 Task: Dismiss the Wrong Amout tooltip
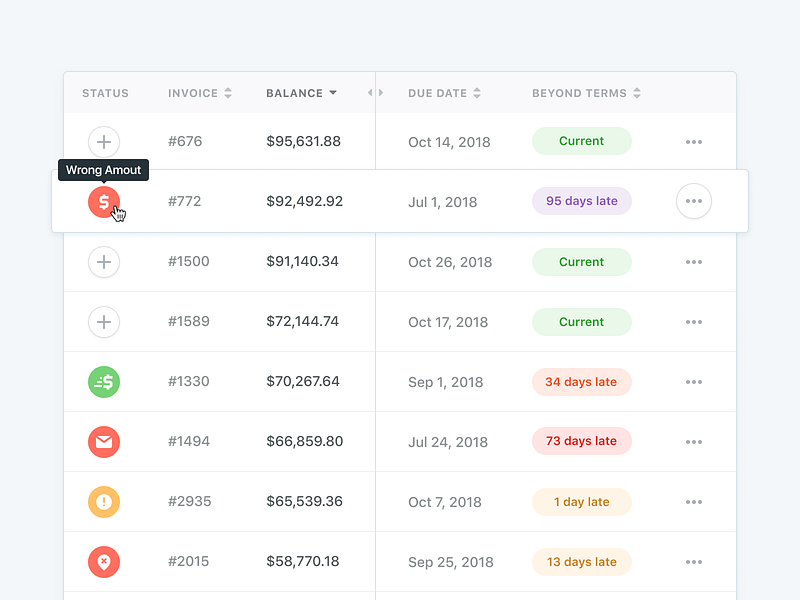click(103, 170)
